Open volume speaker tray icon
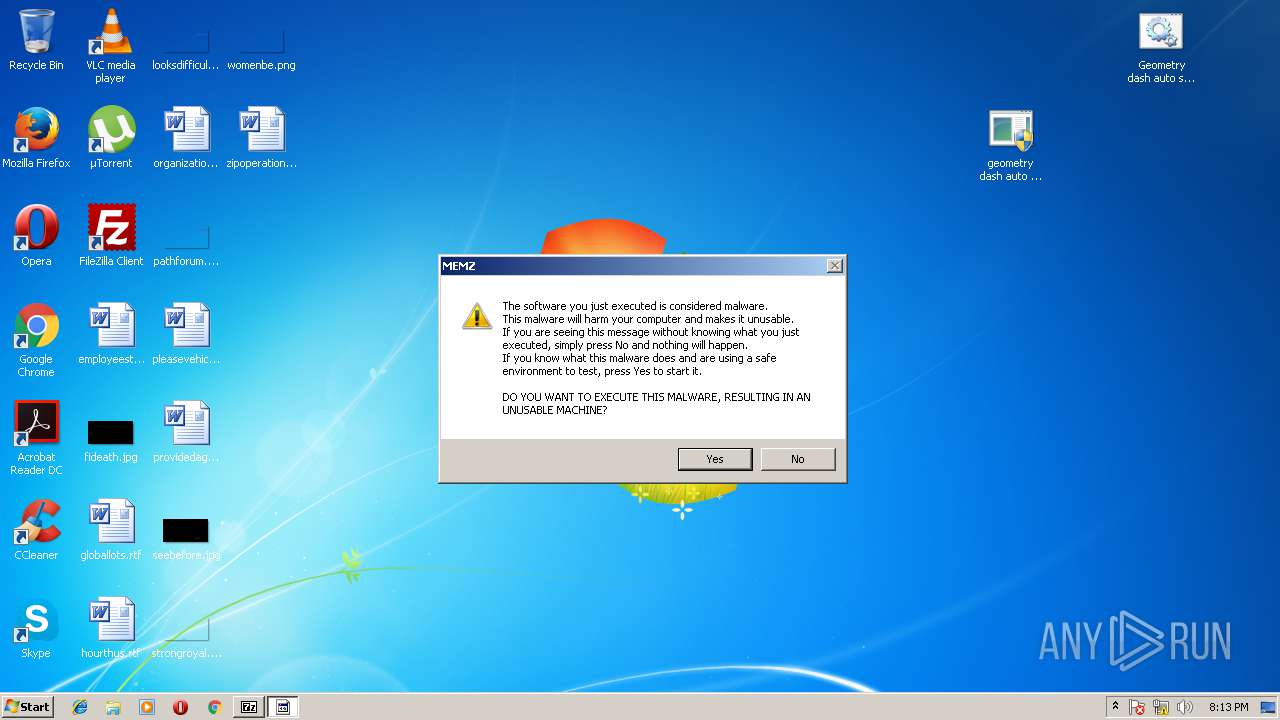This screenshot has height=720, width=1280. (x=1185, y=707)
